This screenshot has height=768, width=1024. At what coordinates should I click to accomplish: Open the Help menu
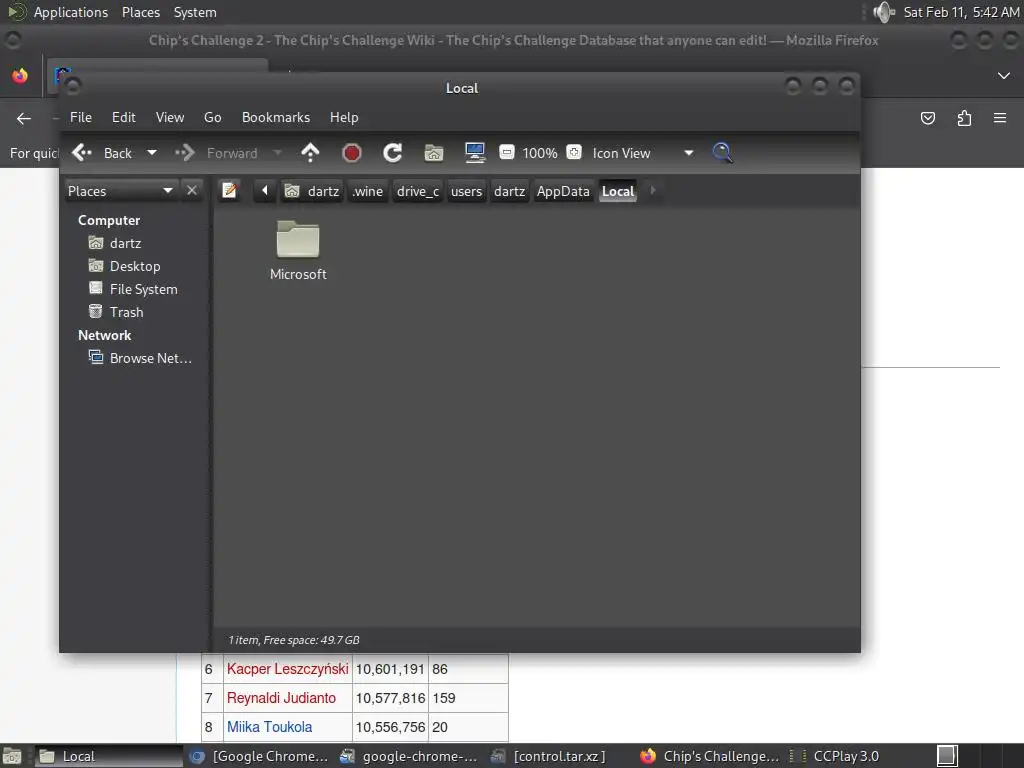(x=344, y=118)
